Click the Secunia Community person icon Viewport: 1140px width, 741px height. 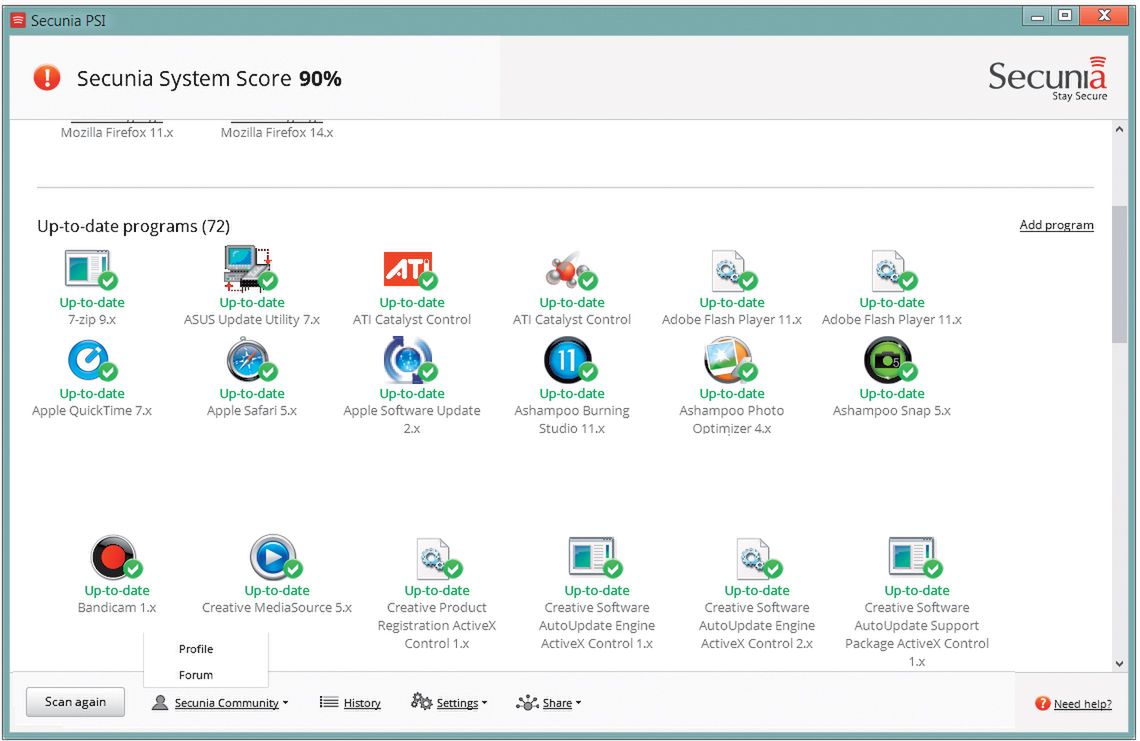159,702
